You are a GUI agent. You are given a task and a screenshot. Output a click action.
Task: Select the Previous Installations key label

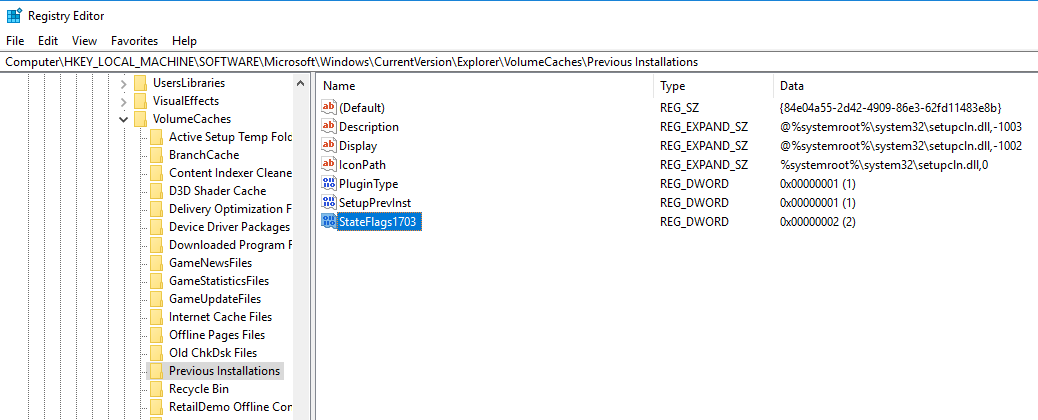pyautogui.click(x=224, y=370)
